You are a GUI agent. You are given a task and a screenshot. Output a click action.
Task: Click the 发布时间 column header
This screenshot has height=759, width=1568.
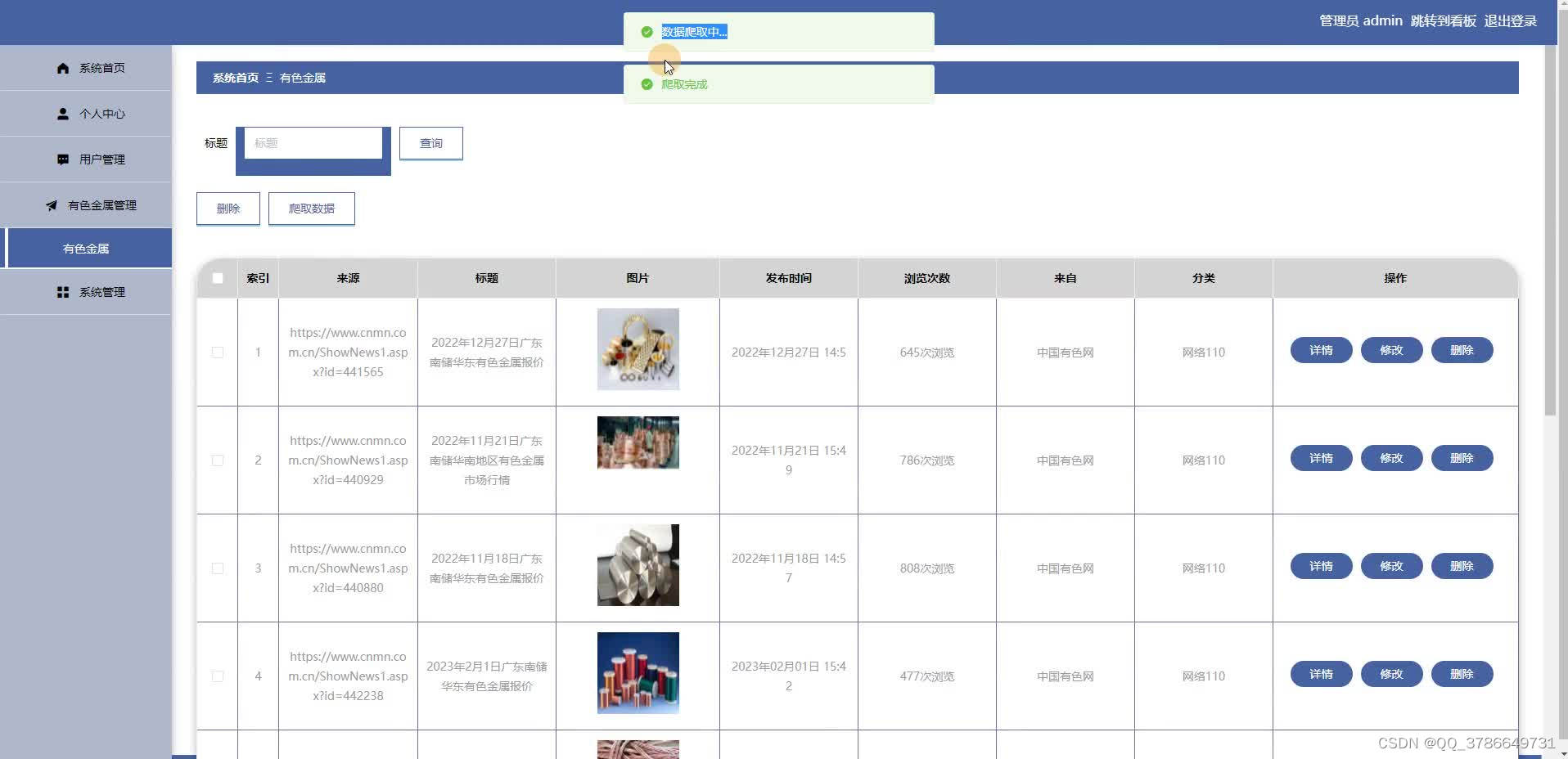pyautogui.click(x=789, y=278)
